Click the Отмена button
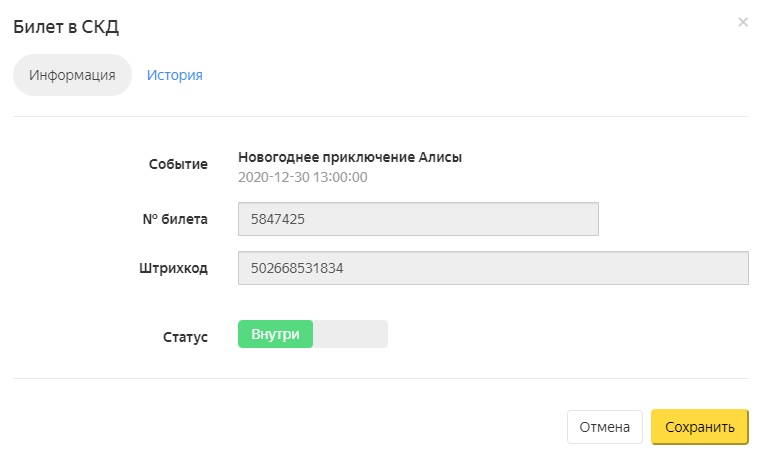759x458 pixels. click(605, 427)
